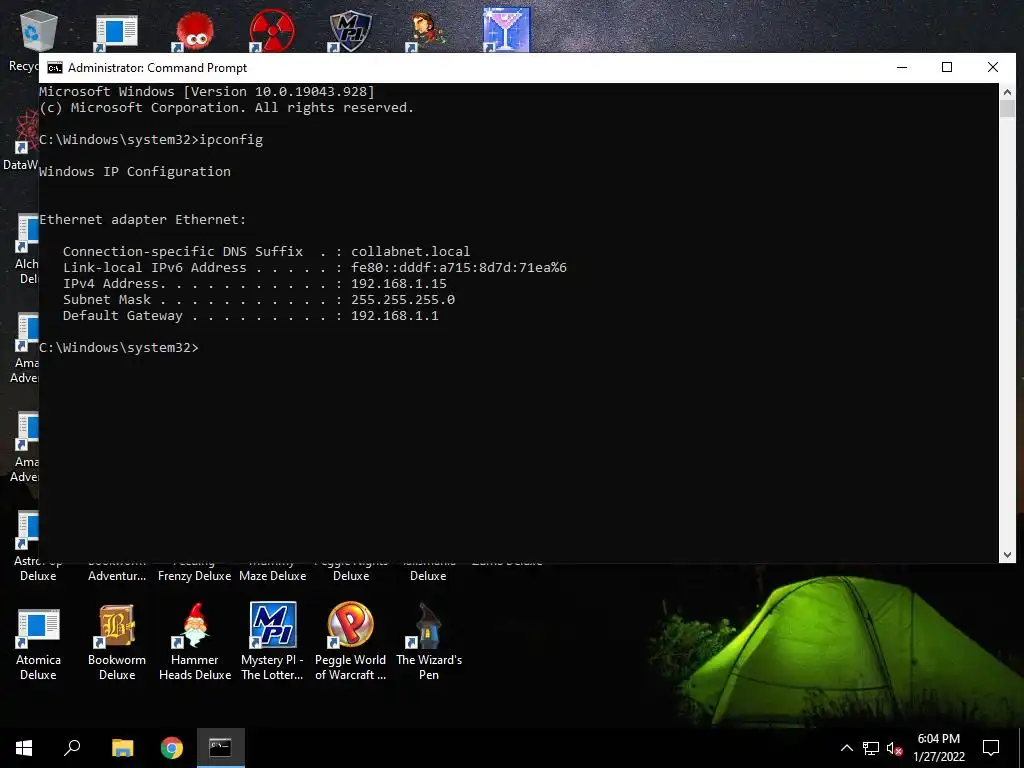Click the taskbar Search magnifier
This screenshot has width=1024, height=768.
pyautogui.click(x=72, y=748)
